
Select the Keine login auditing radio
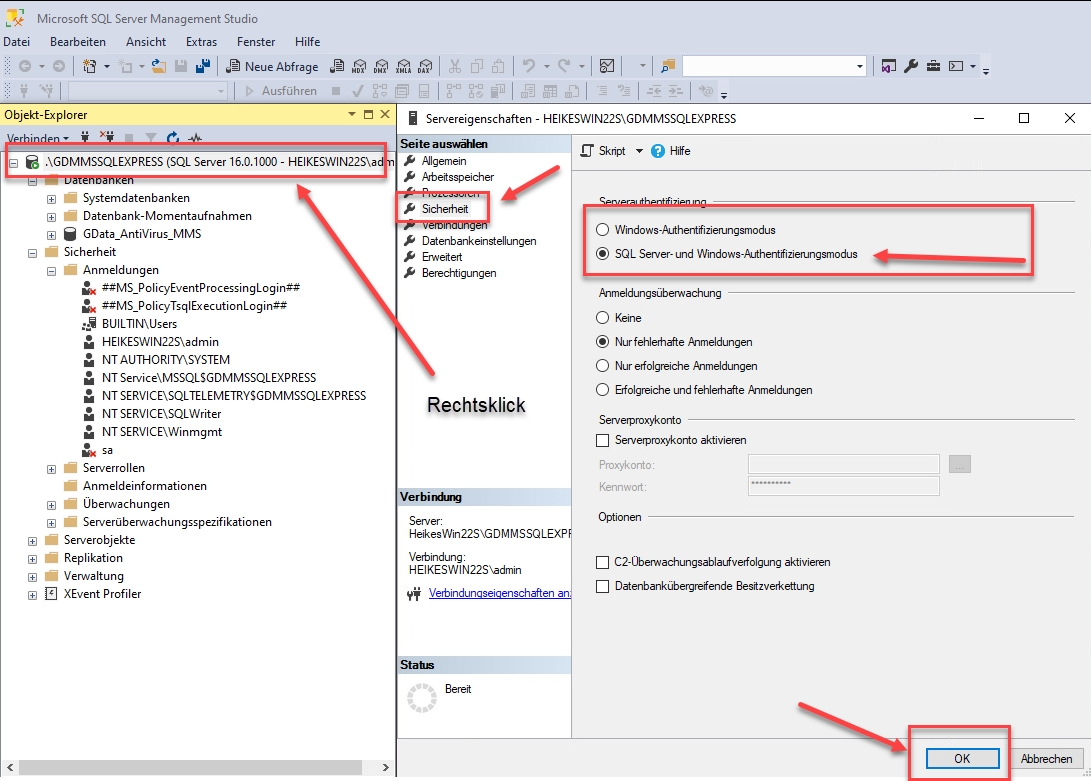603,317
